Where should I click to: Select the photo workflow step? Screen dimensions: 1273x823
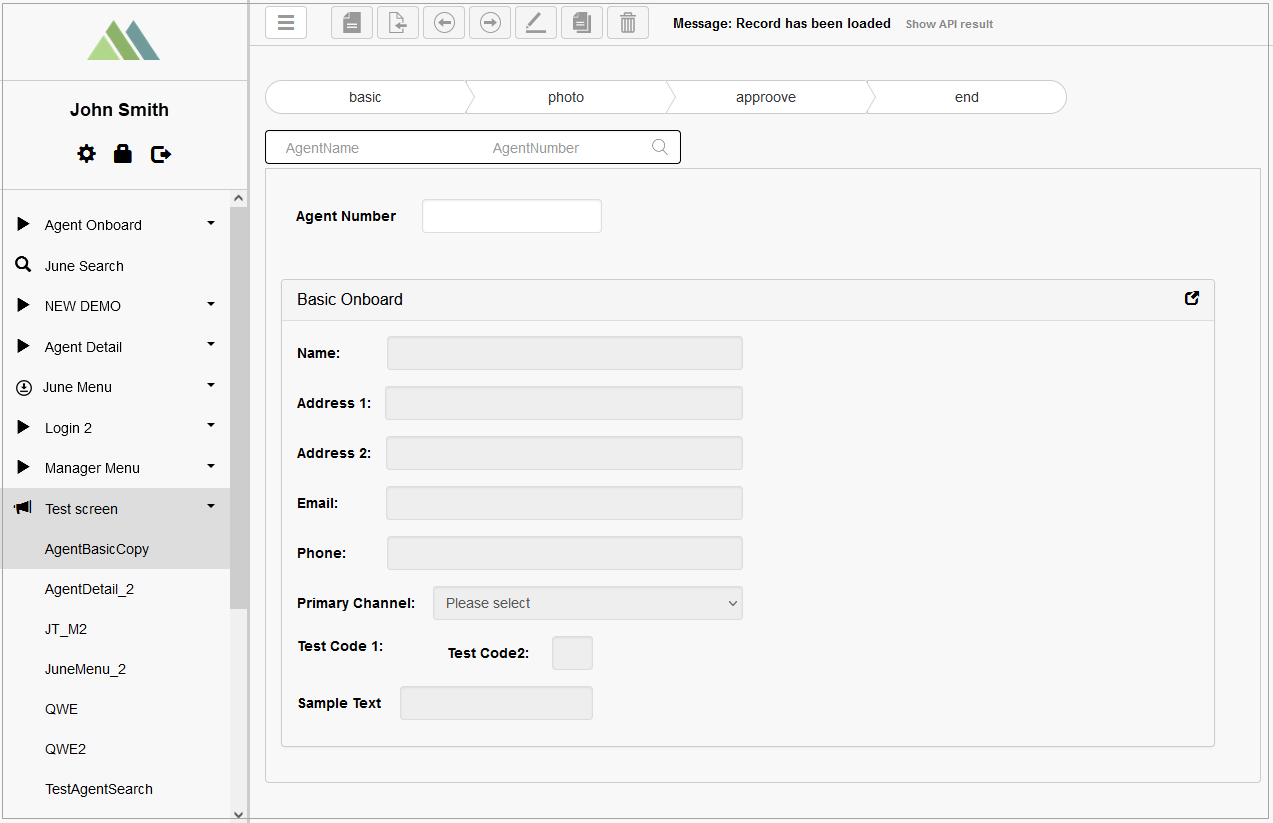pyautogui.click(x=566, y=97)
